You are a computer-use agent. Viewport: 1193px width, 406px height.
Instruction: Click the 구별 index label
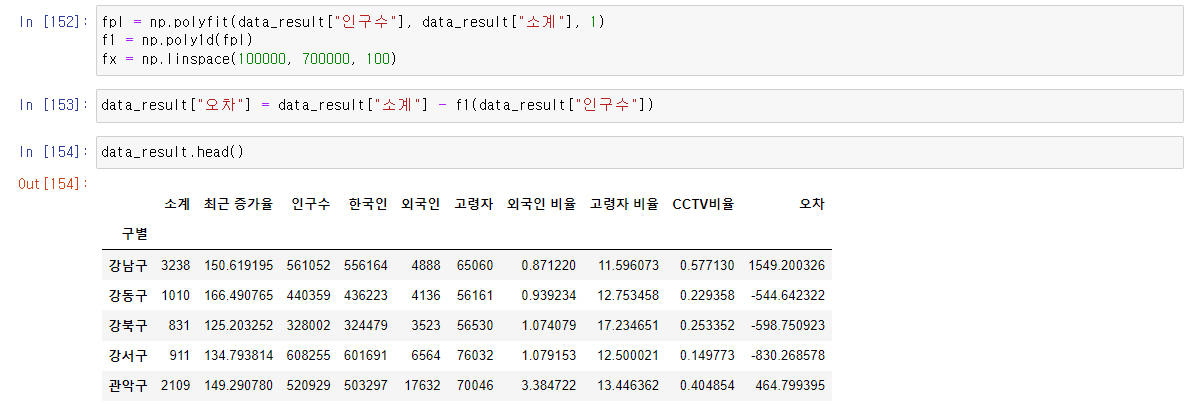135,234
